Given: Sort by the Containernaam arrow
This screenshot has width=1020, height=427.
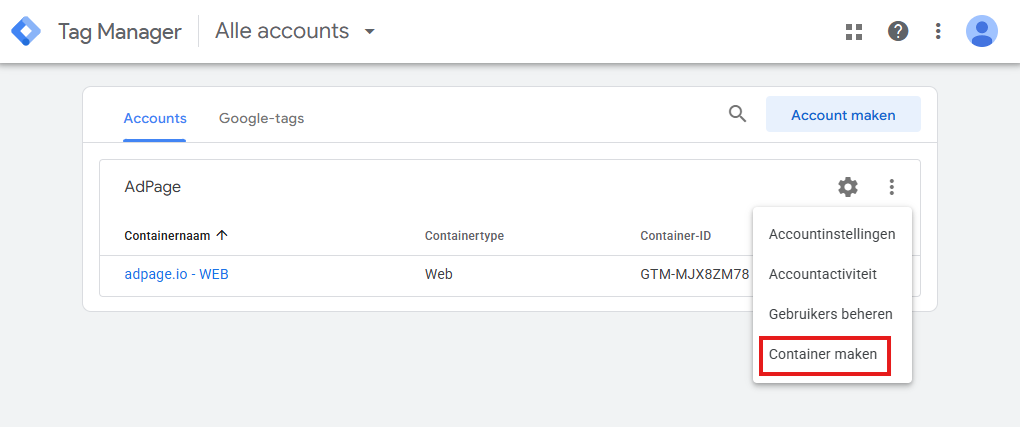Looking at the screenshot, I should coord(222,235).
